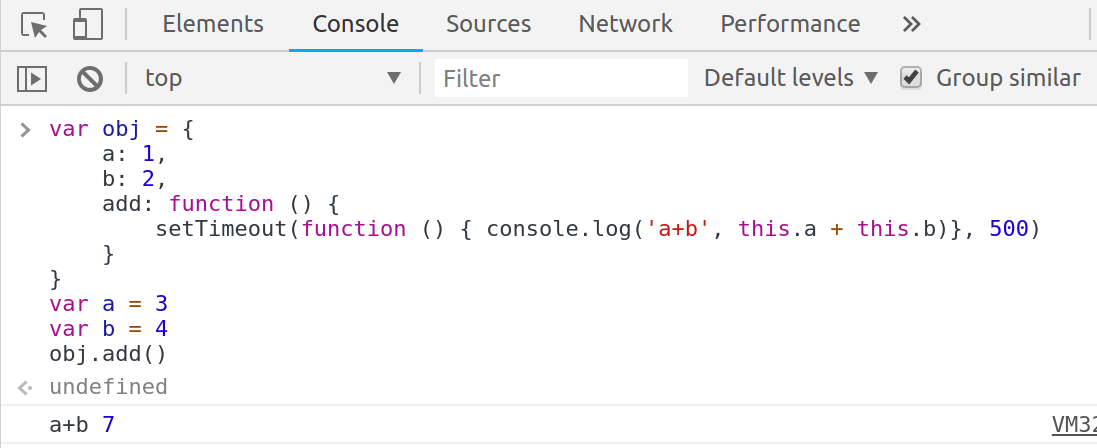This screenshot has width=1097, height=448.
Task: Switch to the Elements tab
Action: tap(213, 25)
